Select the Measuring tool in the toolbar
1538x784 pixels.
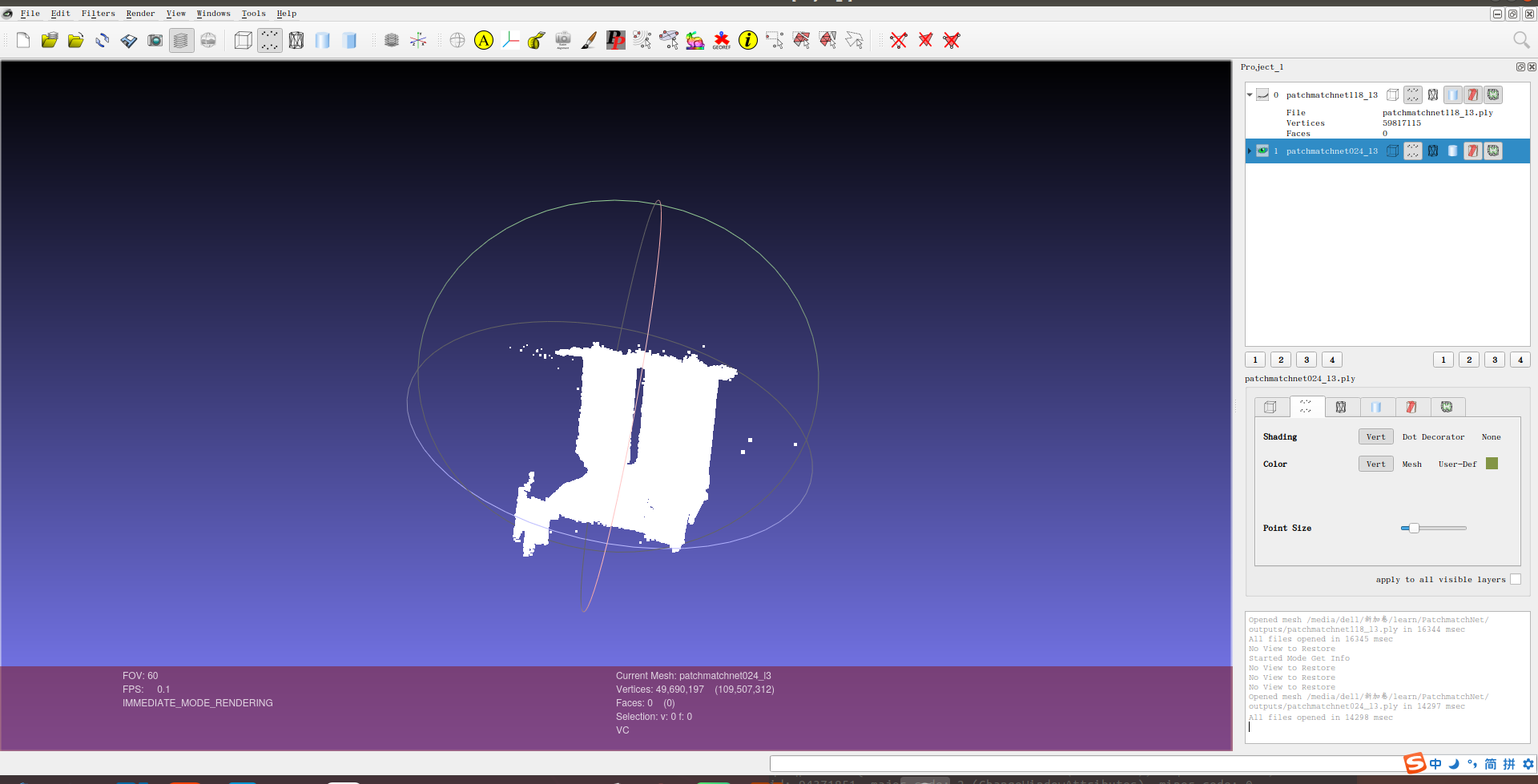[537, 40]
